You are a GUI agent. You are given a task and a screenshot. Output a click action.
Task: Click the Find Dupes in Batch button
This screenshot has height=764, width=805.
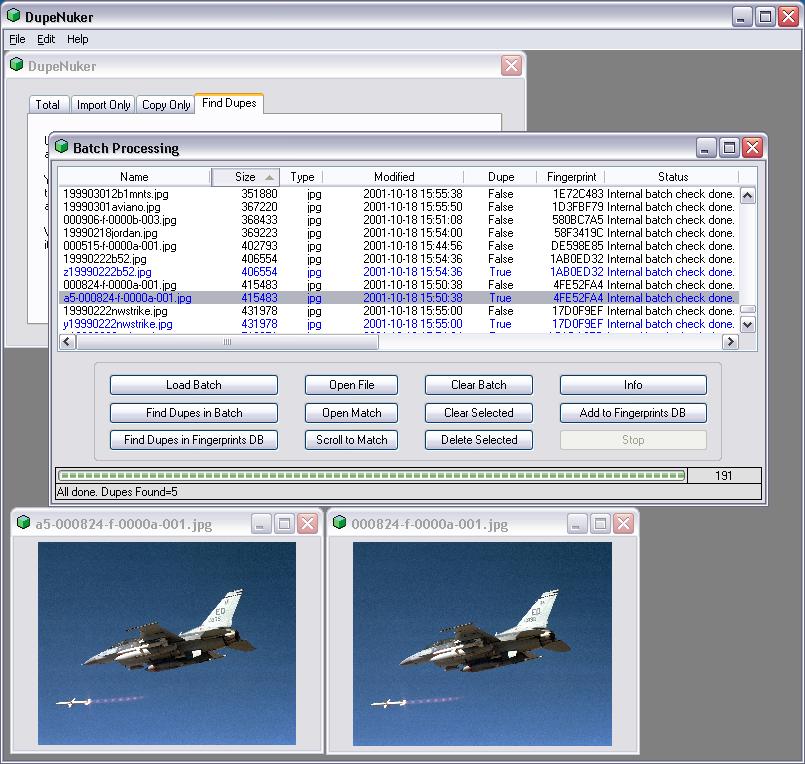click(193, 413)
